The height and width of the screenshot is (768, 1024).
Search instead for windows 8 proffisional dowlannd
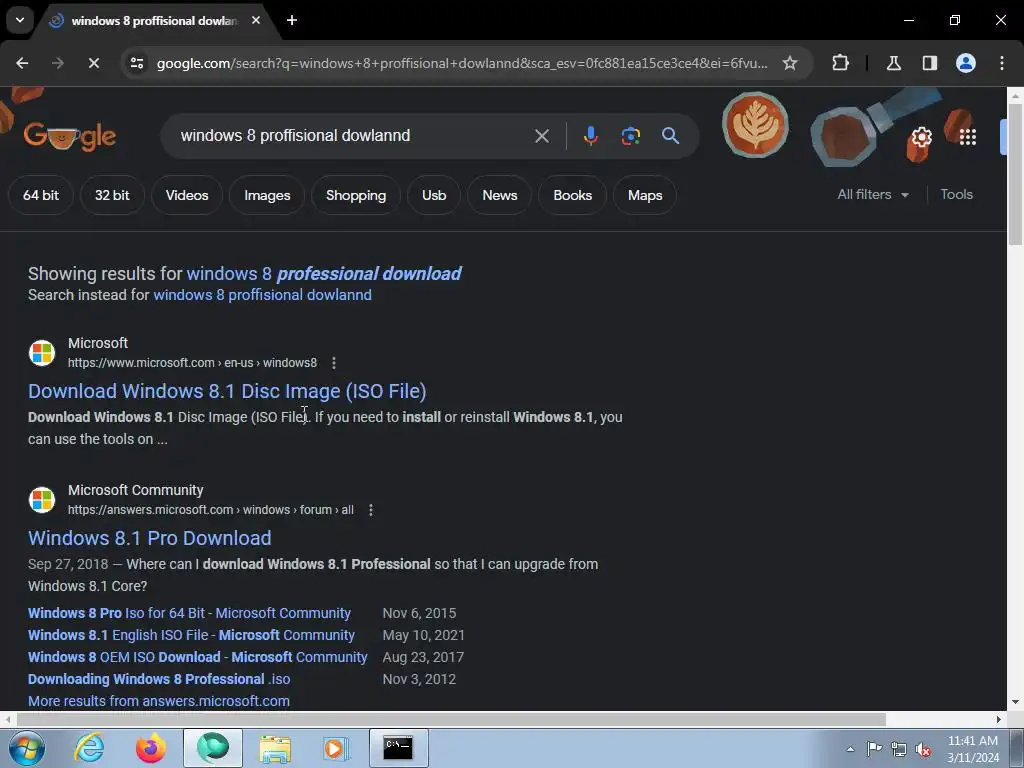click(263, 295)
